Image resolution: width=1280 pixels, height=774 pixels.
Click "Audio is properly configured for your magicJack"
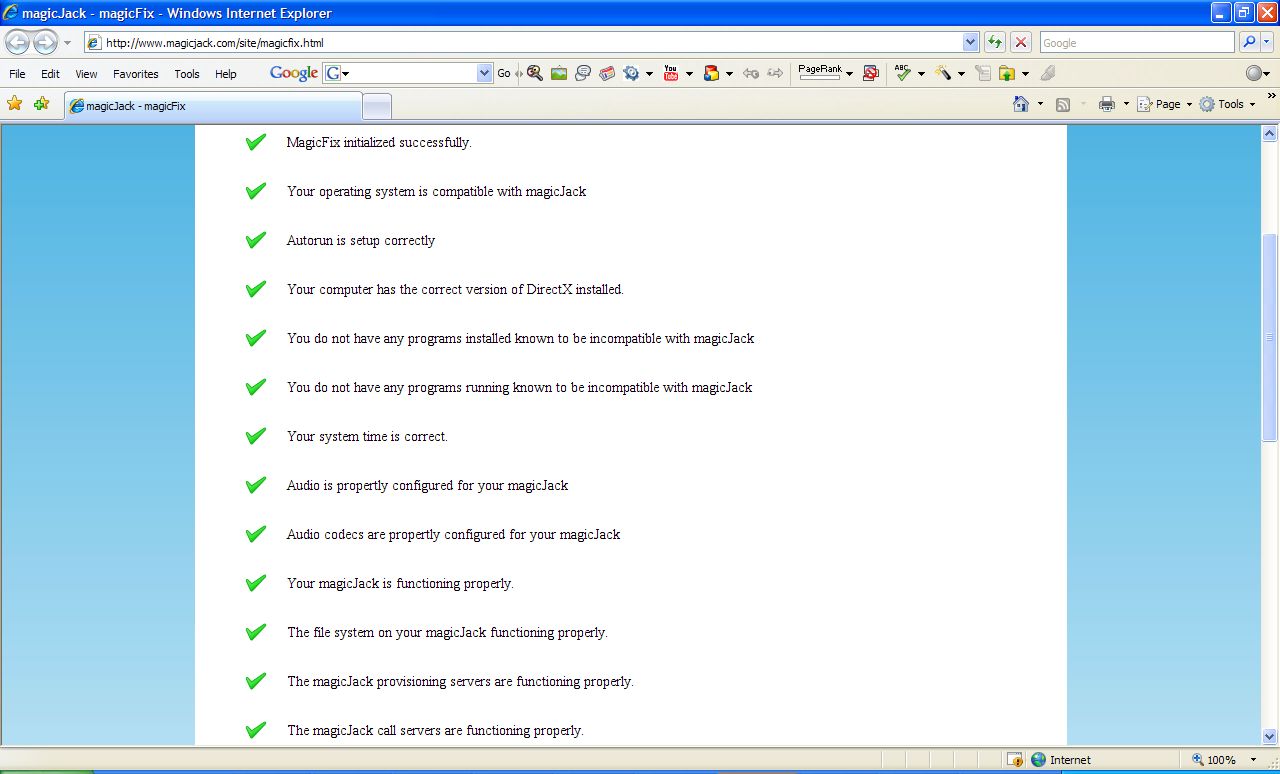pyautogui.click(x=427, y=485)
